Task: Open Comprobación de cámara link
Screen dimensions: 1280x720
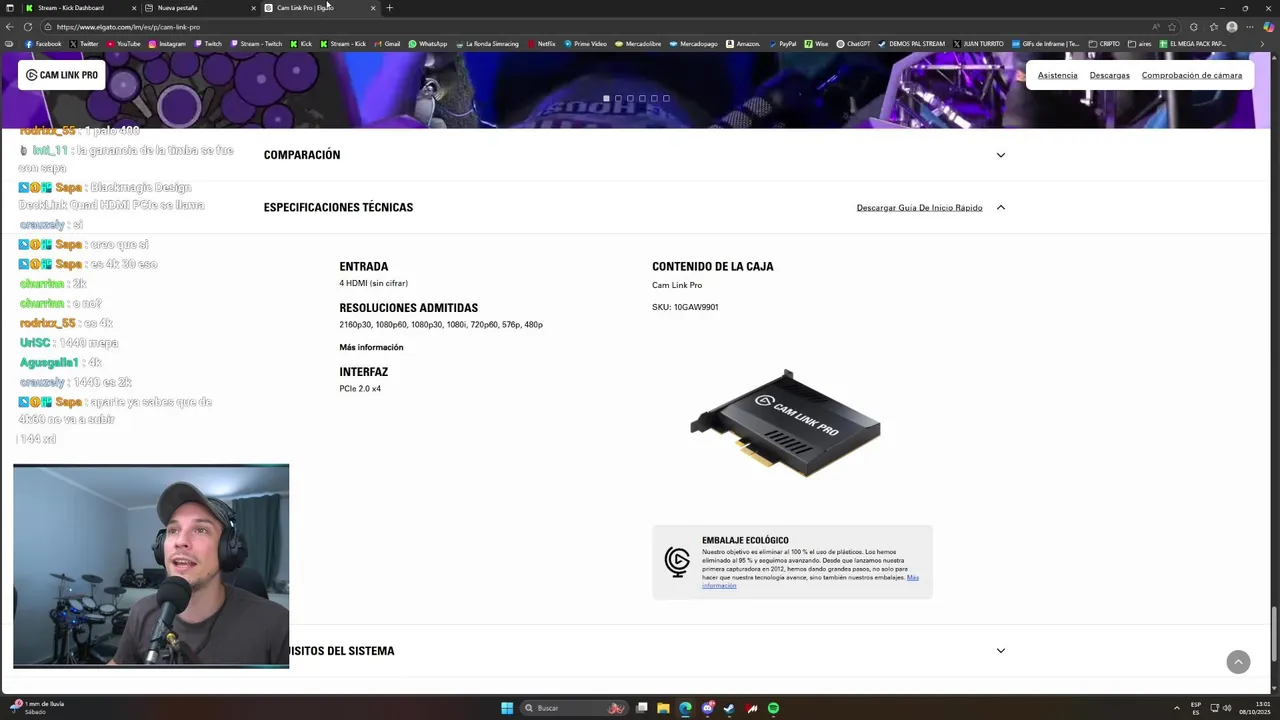Action: pyautogui.click(x=1192, y=75)
